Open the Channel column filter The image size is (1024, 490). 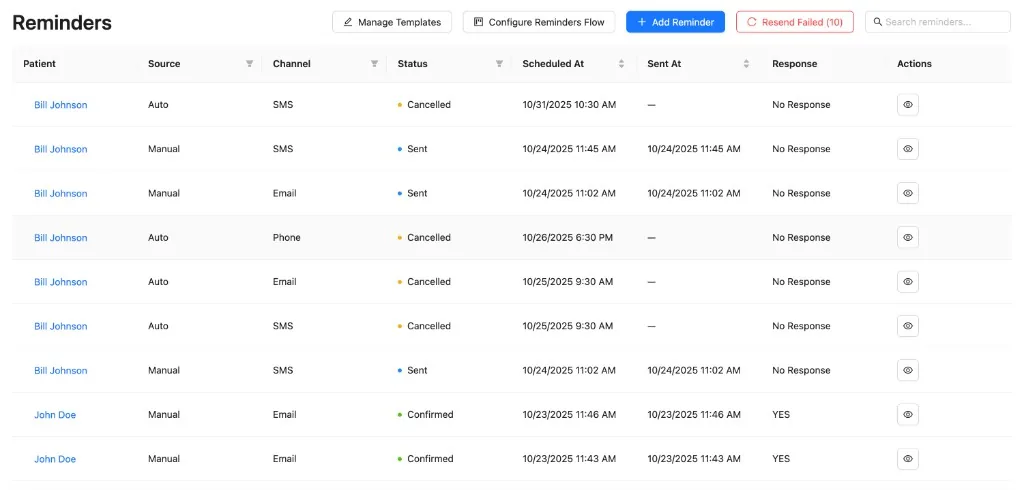tap(374, 64)
